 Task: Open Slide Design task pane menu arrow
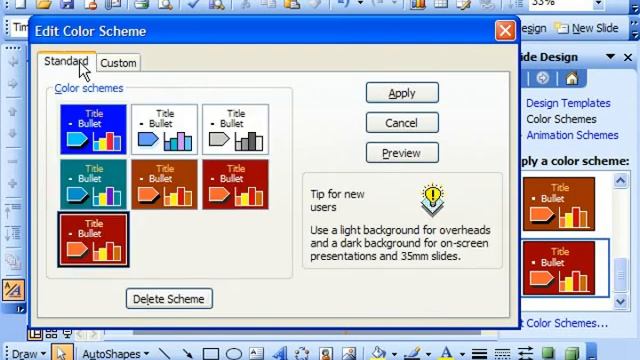coord(610,56)
